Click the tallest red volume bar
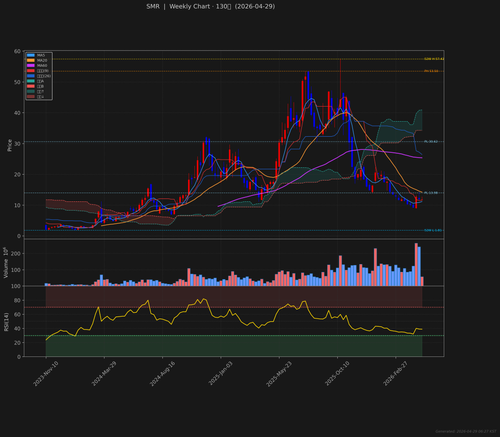500x437 pixels. [x=416, y=264]
